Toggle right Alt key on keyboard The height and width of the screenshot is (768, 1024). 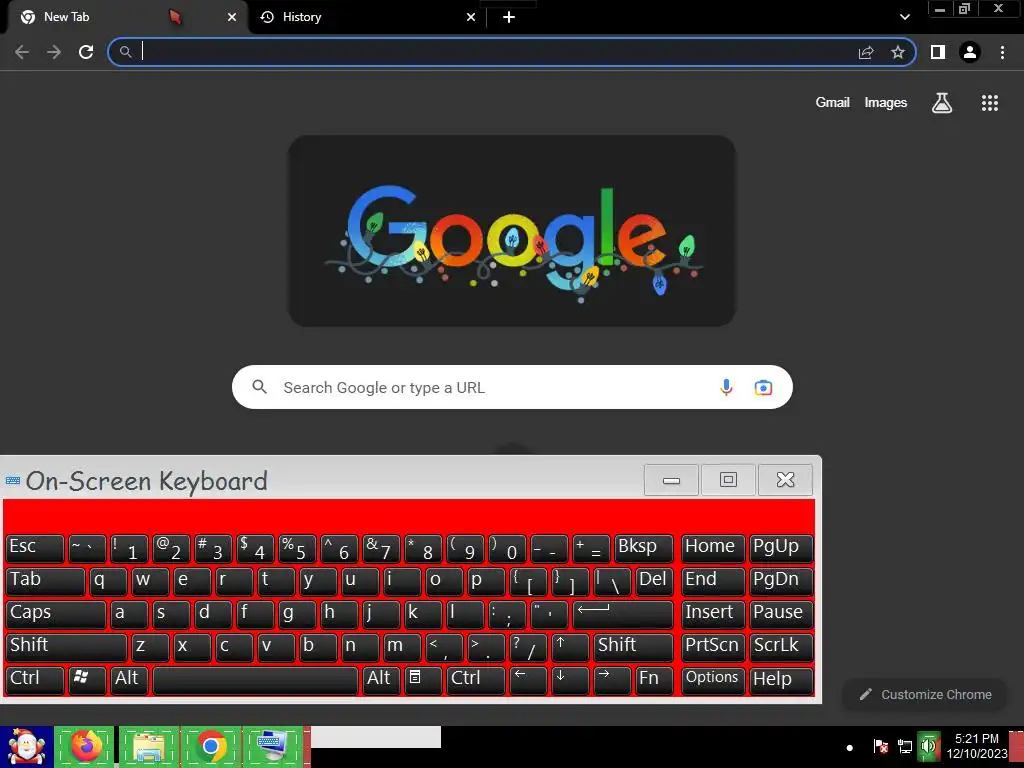[x=381, y=680]
